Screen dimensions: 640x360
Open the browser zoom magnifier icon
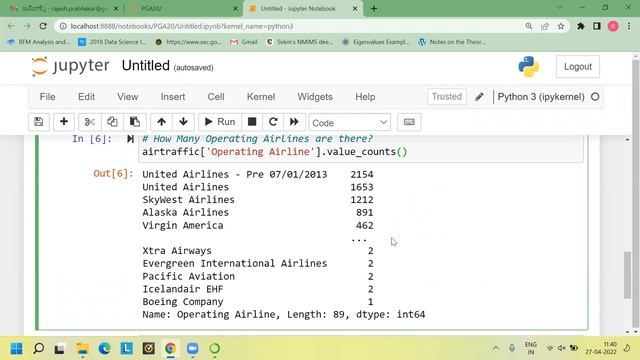pos(529,26)
